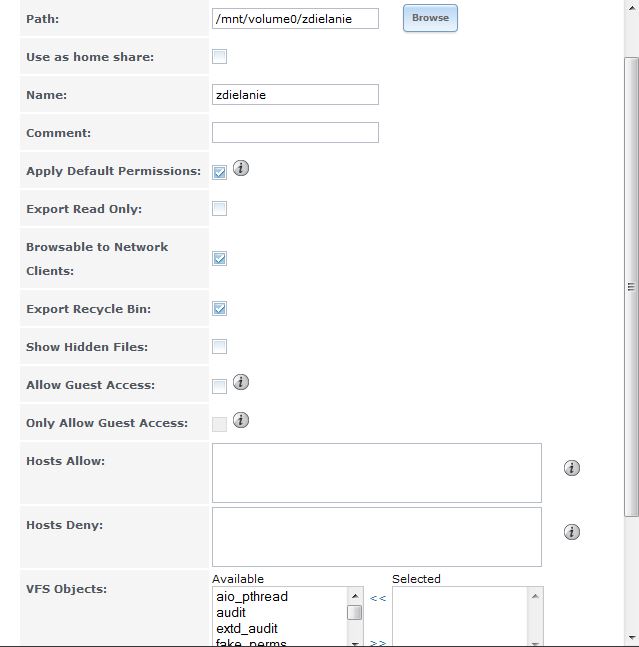Screen dimensions: 639x647
Task: Click the Browse button next to Path
Action: point(430,18)
